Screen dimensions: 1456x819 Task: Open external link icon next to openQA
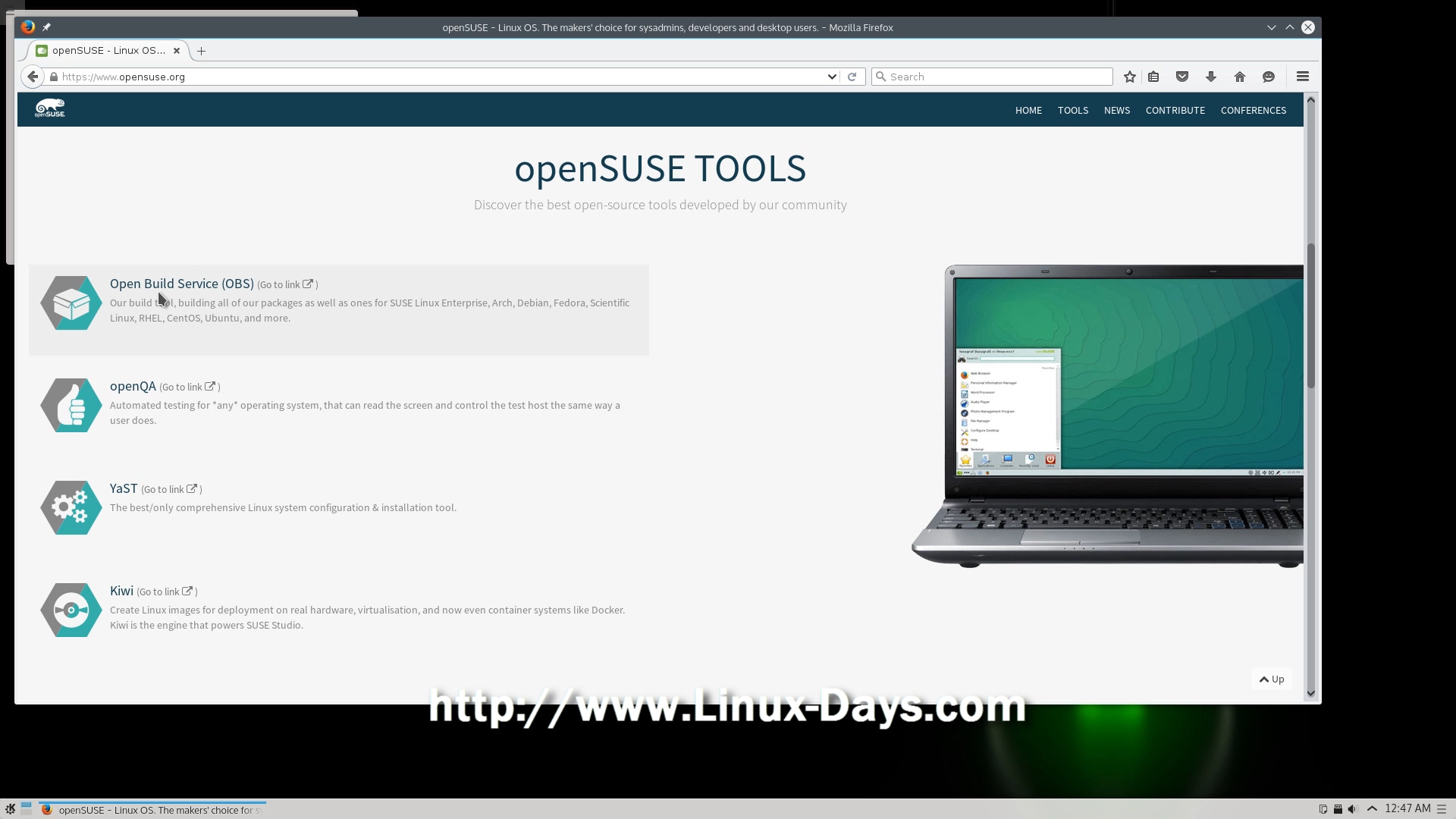pos(210,387)
